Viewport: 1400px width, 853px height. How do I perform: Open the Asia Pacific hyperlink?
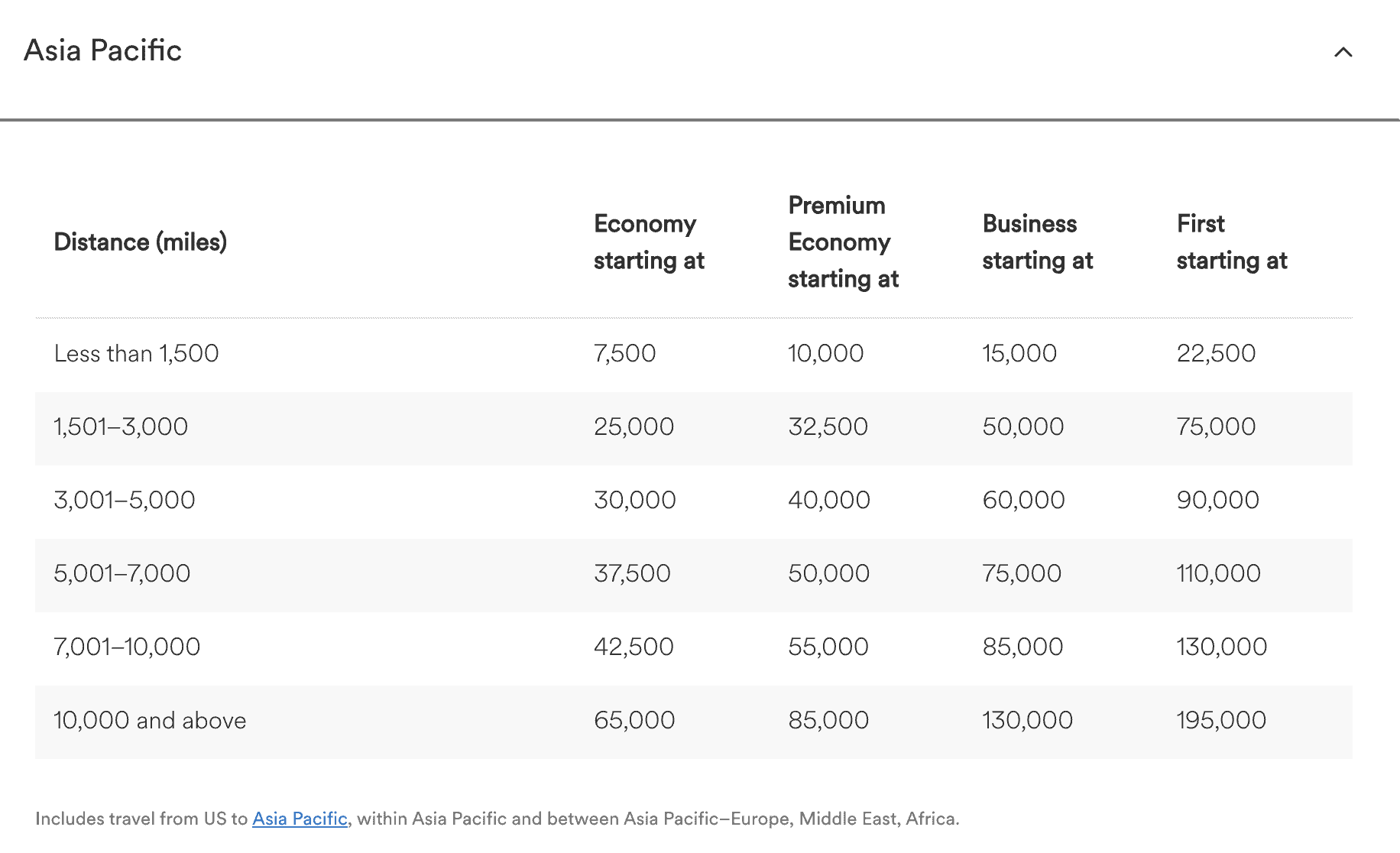[298, 818]
